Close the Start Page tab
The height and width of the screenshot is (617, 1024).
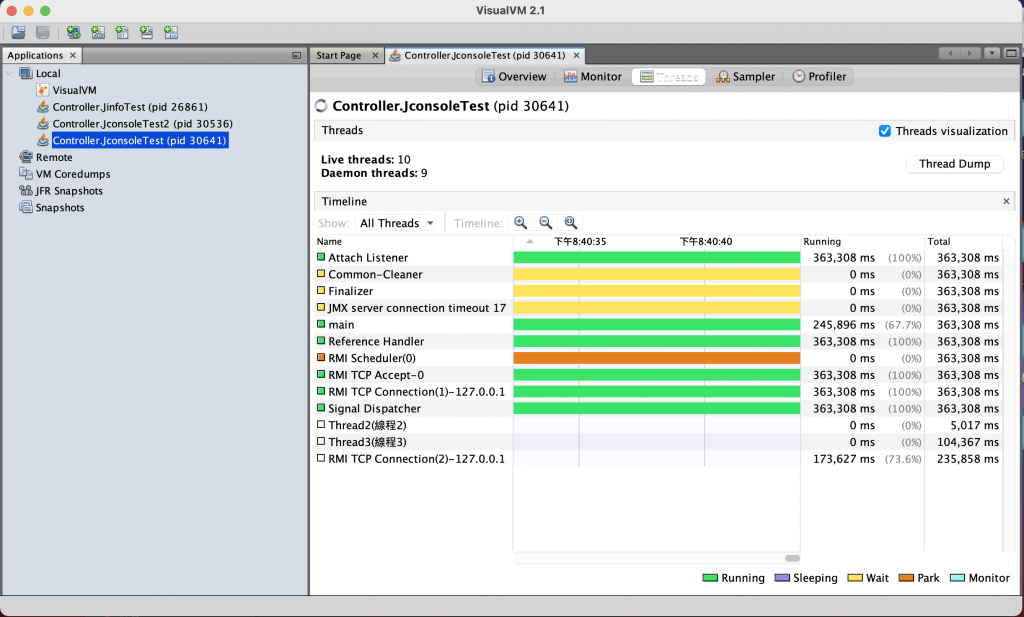[x=375, y=55]
